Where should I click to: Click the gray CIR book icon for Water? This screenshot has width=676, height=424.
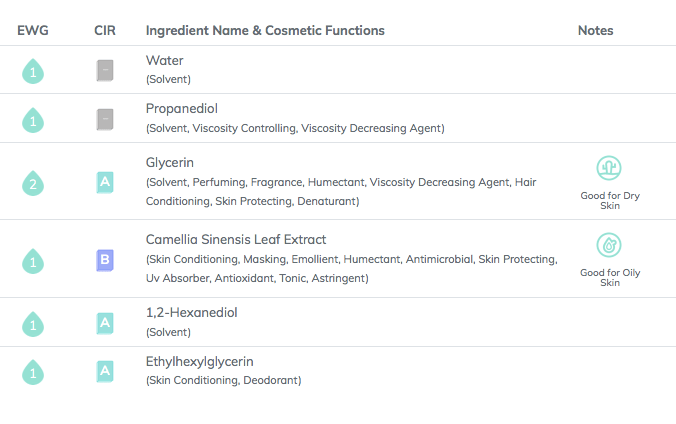point(105,71)
